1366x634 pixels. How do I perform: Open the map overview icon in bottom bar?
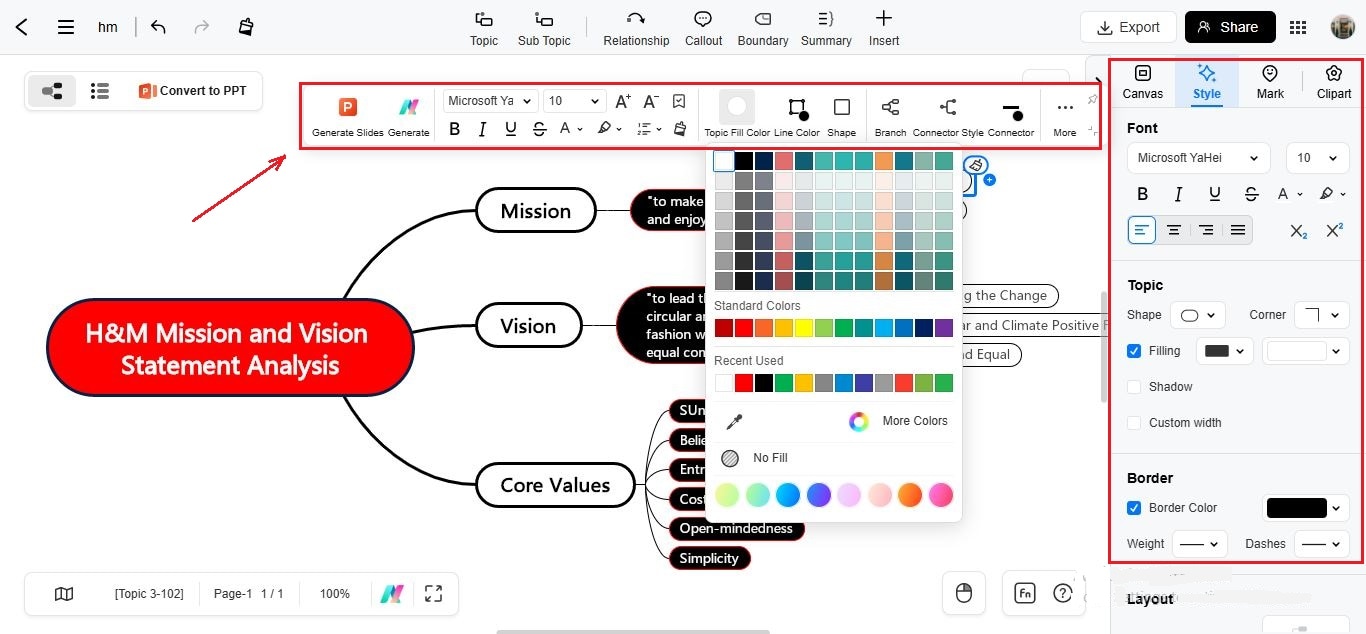(64, 594)
